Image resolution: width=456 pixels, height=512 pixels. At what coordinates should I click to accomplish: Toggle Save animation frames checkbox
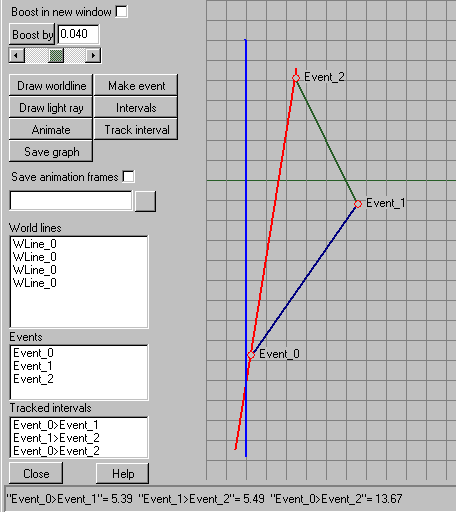(x=129, y=177)
